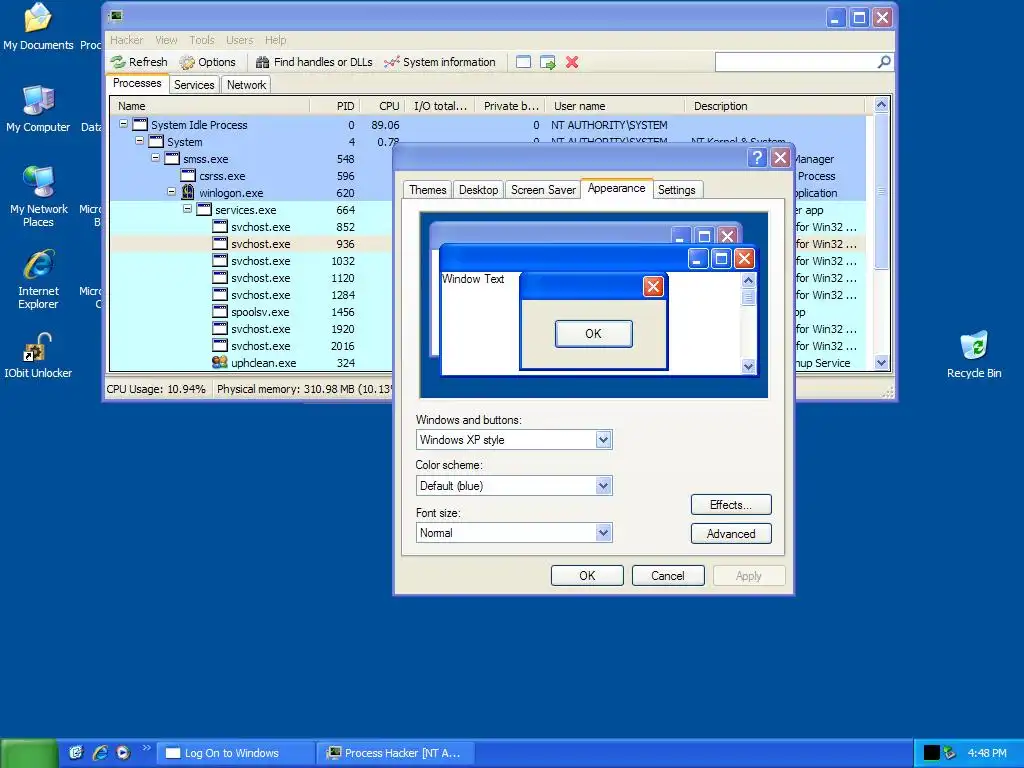Screen dimensions: 1024x768
Task: Switch to the Desktop tab
Action: click(478, 190)
